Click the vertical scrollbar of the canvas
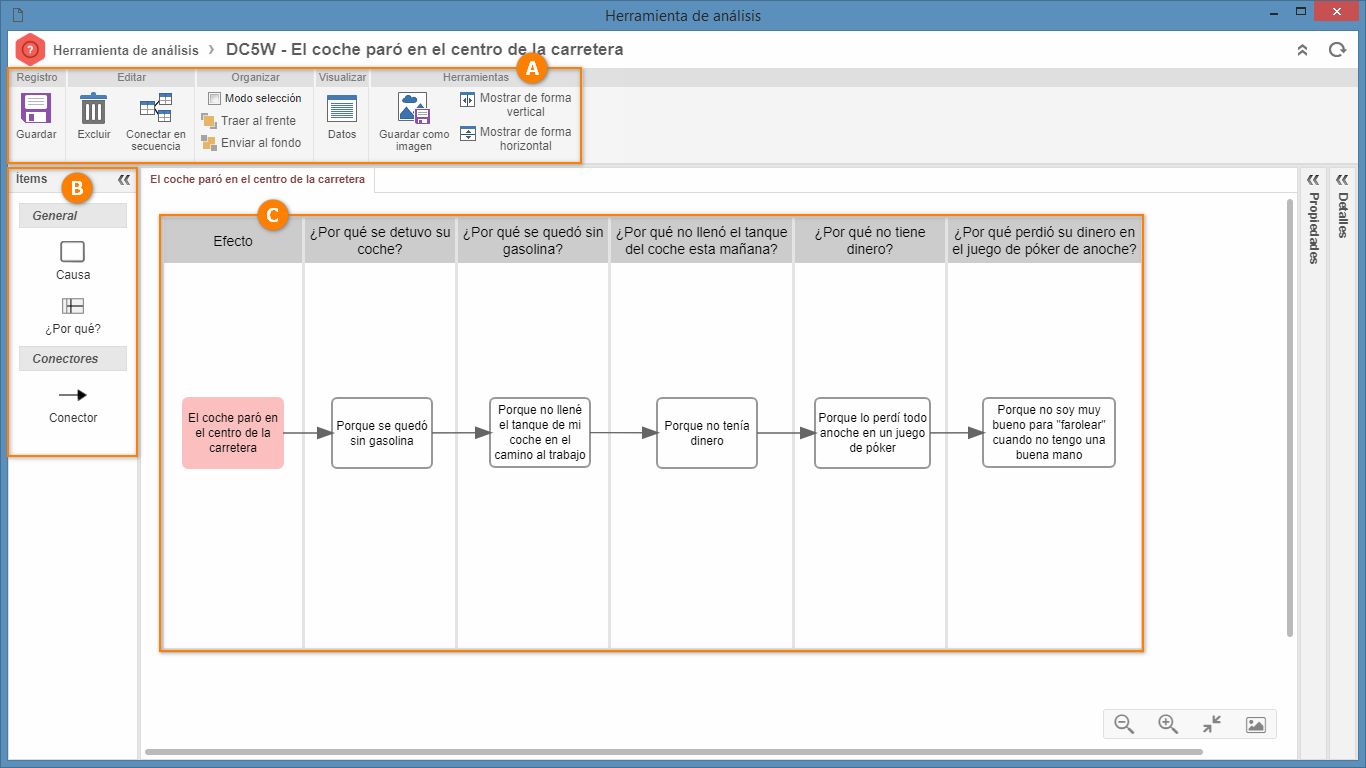 (1290, 416)
